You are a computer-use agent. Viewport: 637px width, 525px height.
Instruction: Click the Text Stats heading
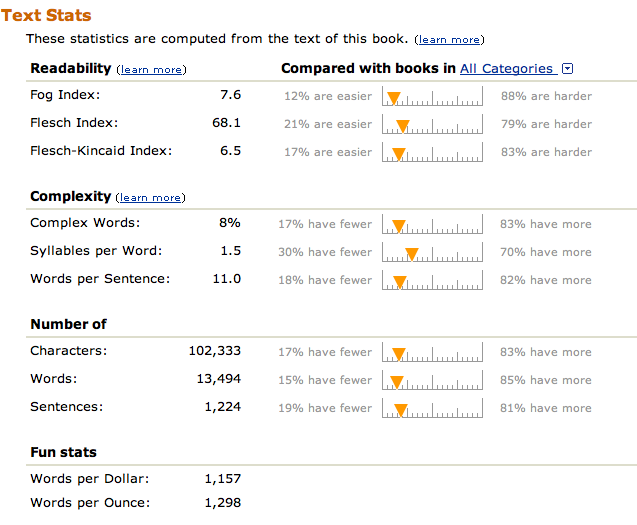46,15
